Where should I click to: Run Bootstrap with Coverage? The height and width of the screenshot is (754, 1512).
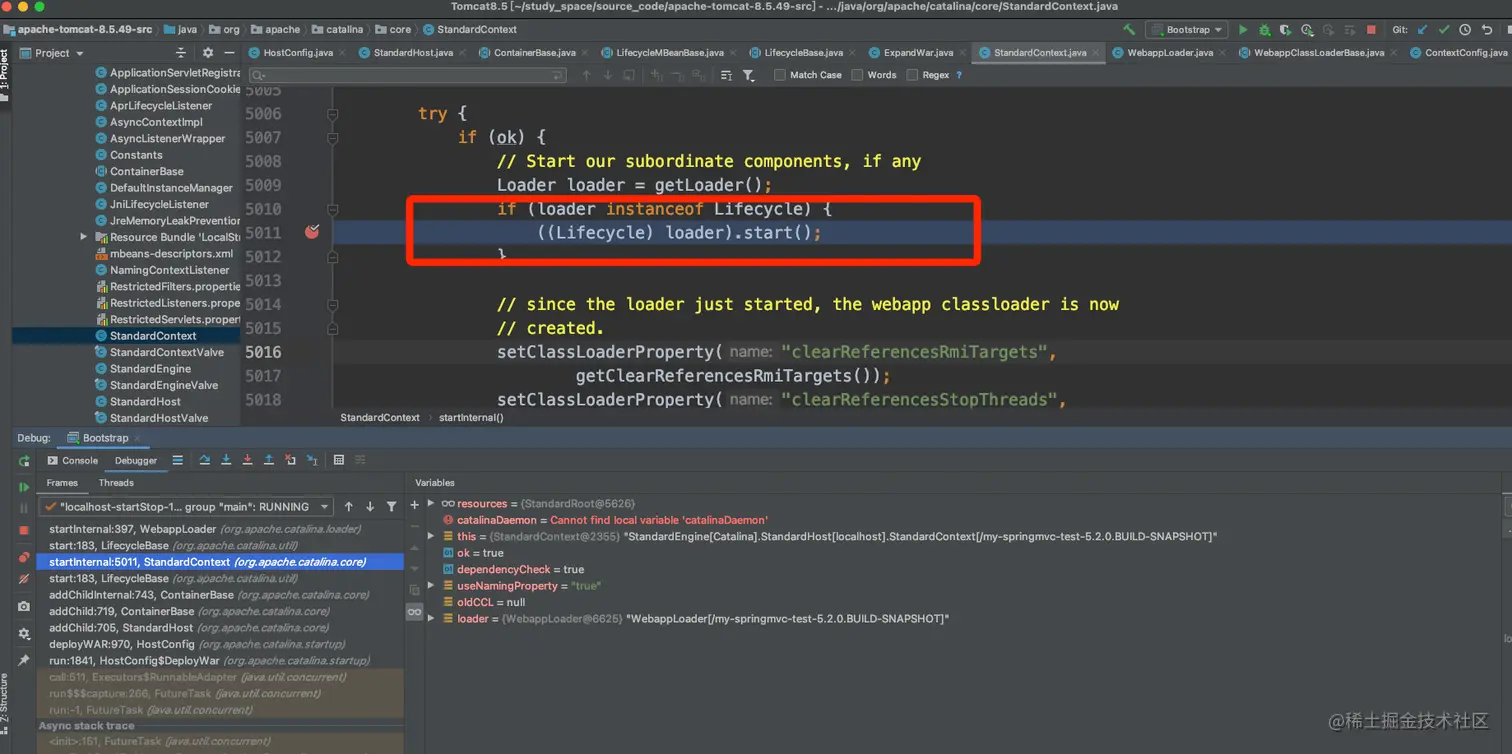pos(1287,30)
